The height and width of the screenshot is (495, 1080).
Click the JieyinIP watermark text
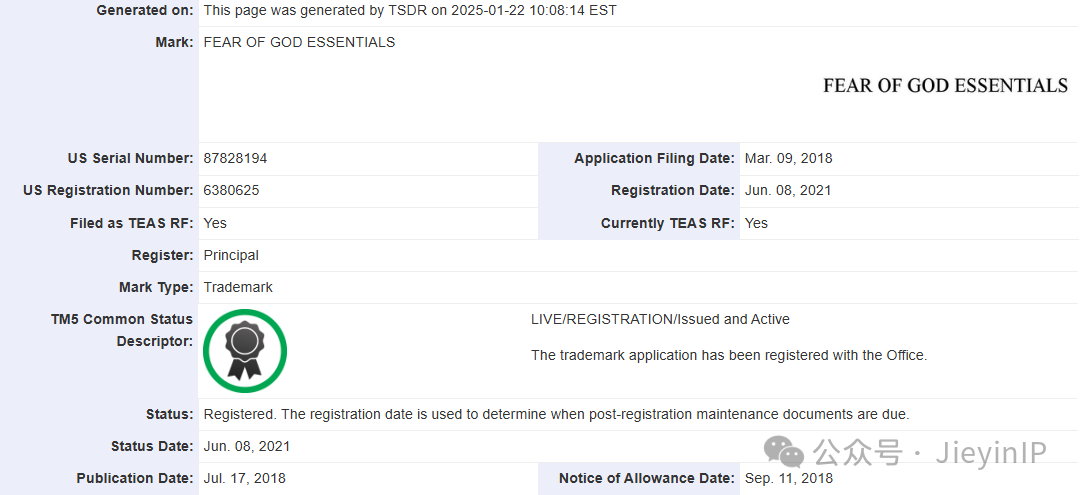point(990,454)
